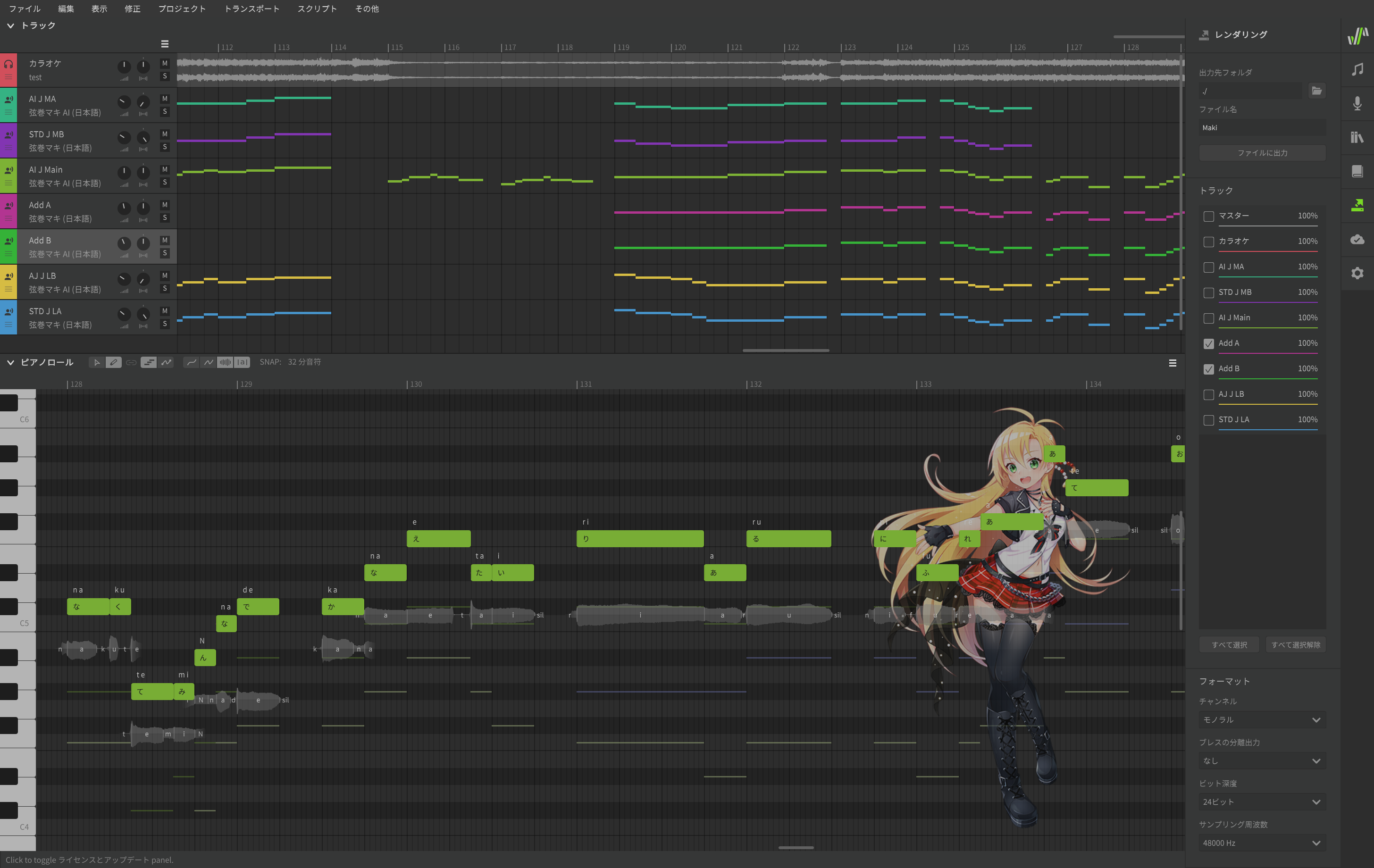The height and width of the screenshot is (868, 1374).
Task: Mute the カラオケ track with M
Action: click(165, 63)
